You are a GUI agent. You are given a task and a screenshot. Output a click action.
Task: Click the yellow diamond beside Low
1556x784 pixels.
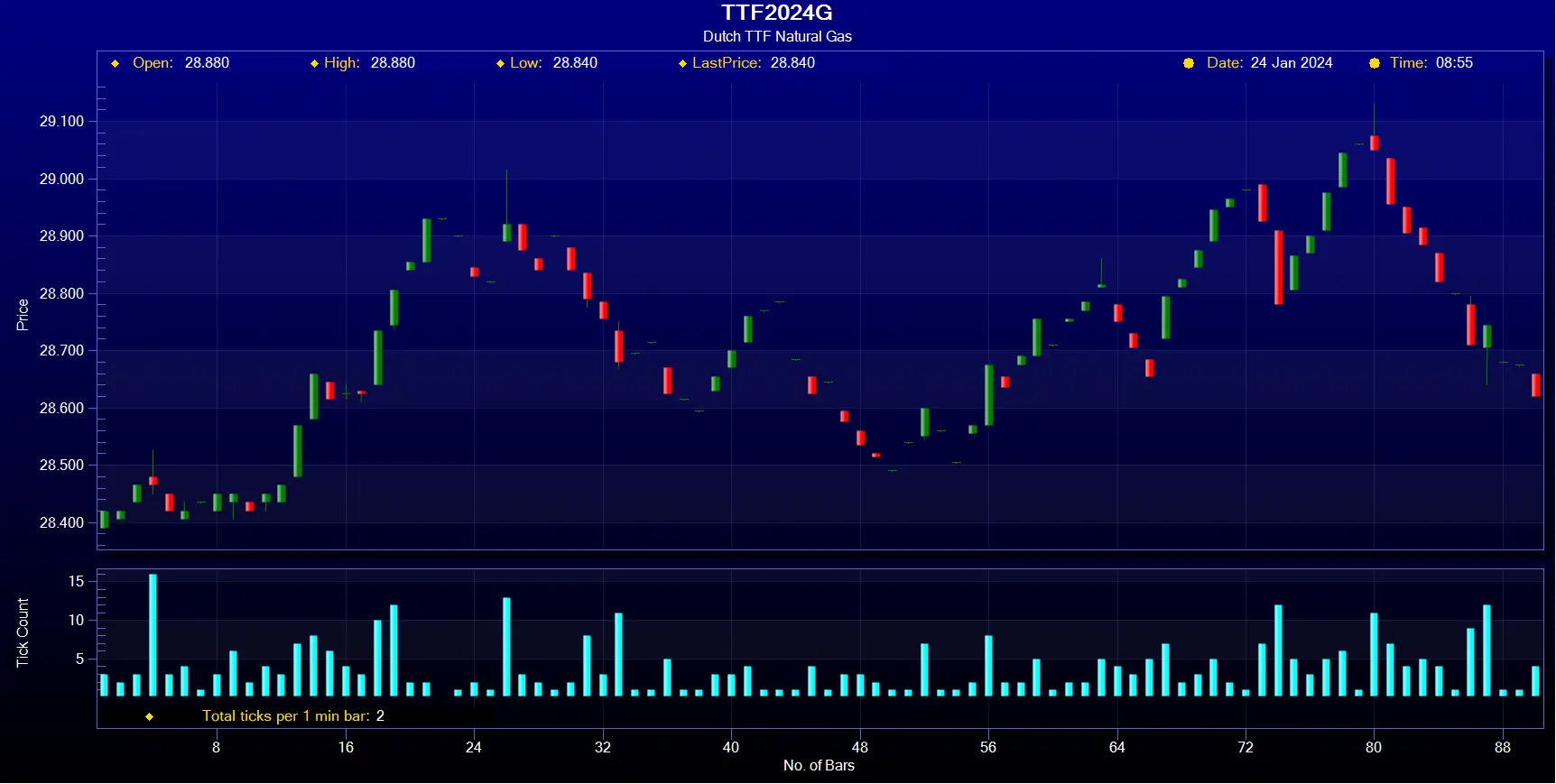(x=500, y=63)
